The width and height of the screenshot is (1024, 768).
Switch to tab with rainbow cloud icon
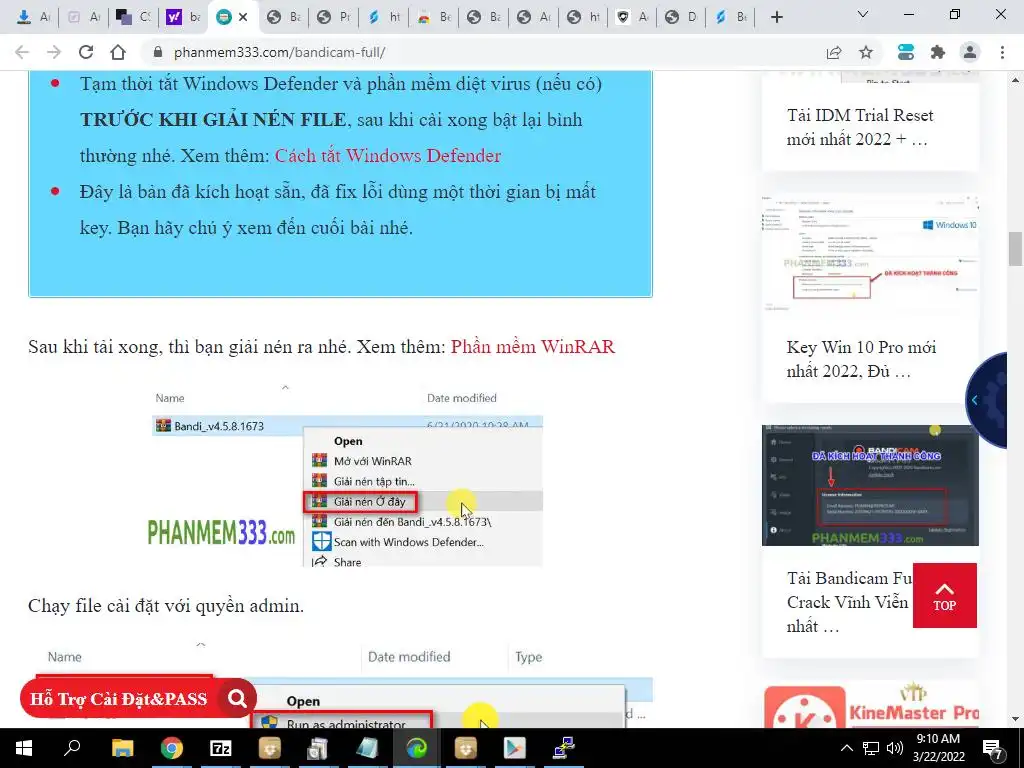click(433, 17)
